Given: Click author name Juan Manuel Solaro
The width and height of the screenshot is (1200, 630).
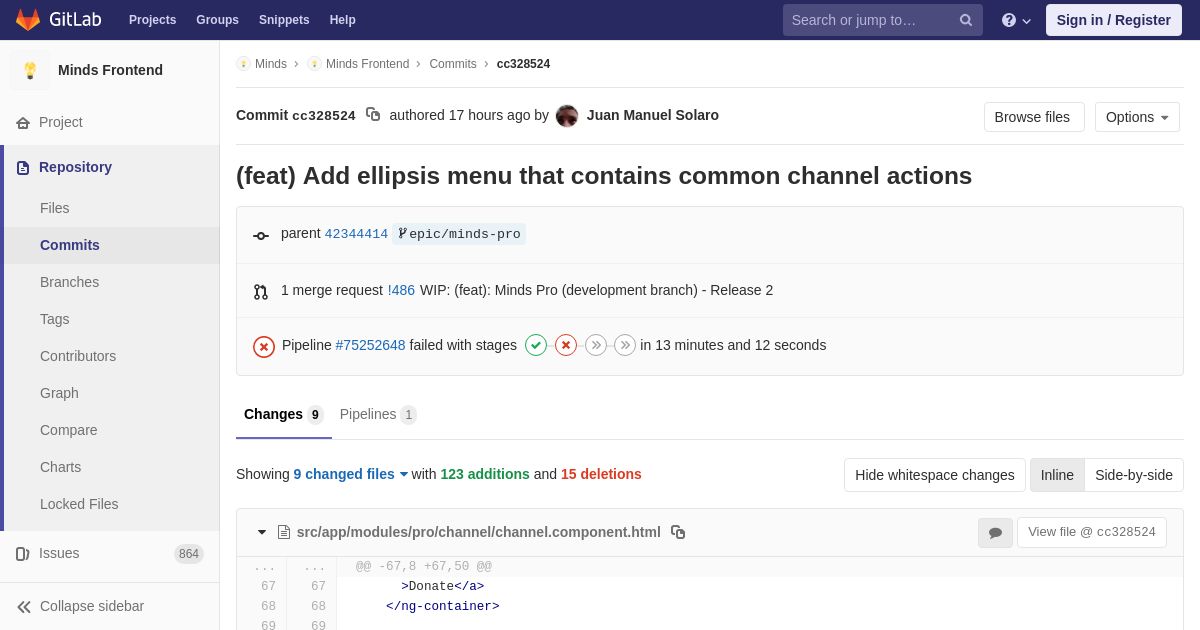Looking at the screenshot, I should [653, 115].
